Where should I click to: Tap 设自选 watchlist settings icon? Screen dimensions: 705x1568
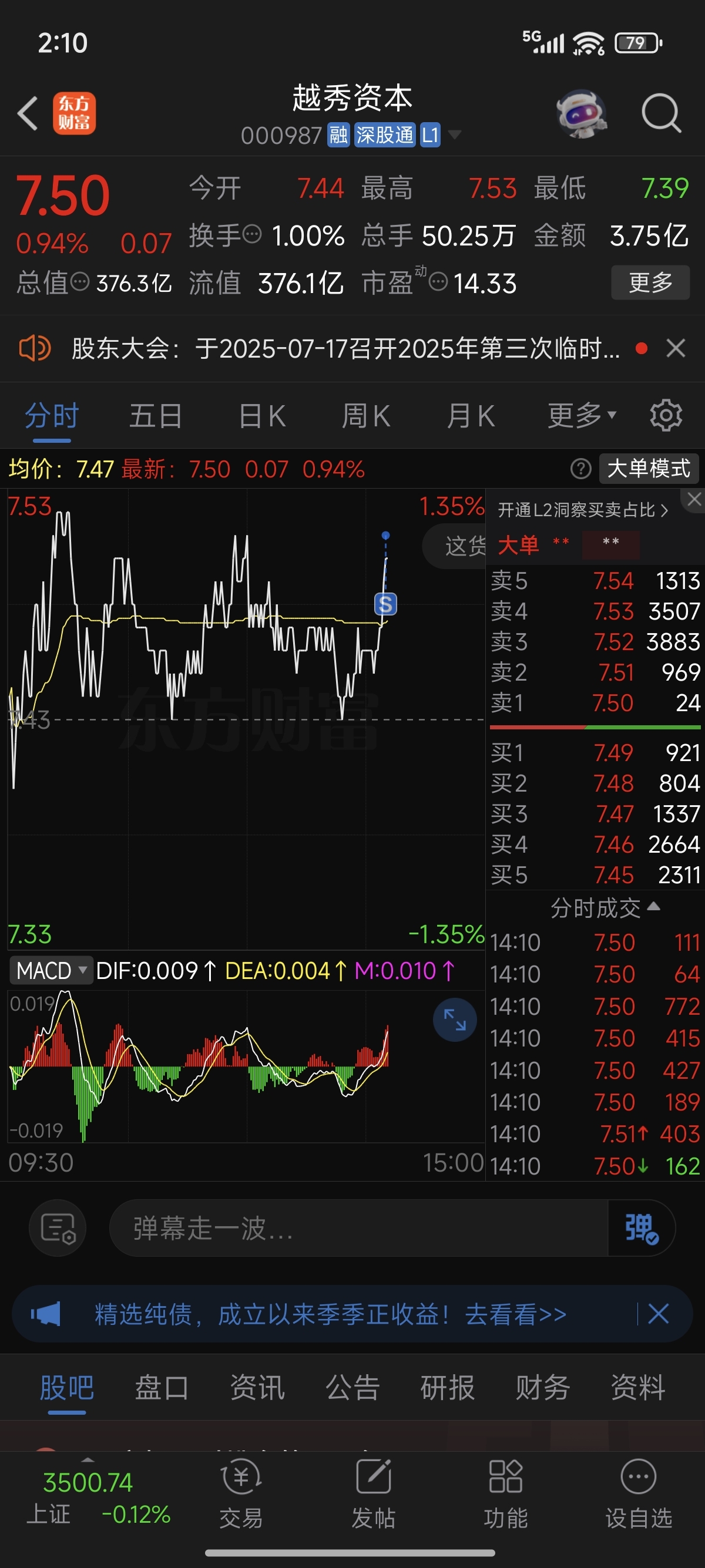pyautogui.click(x=639, y=1495)
